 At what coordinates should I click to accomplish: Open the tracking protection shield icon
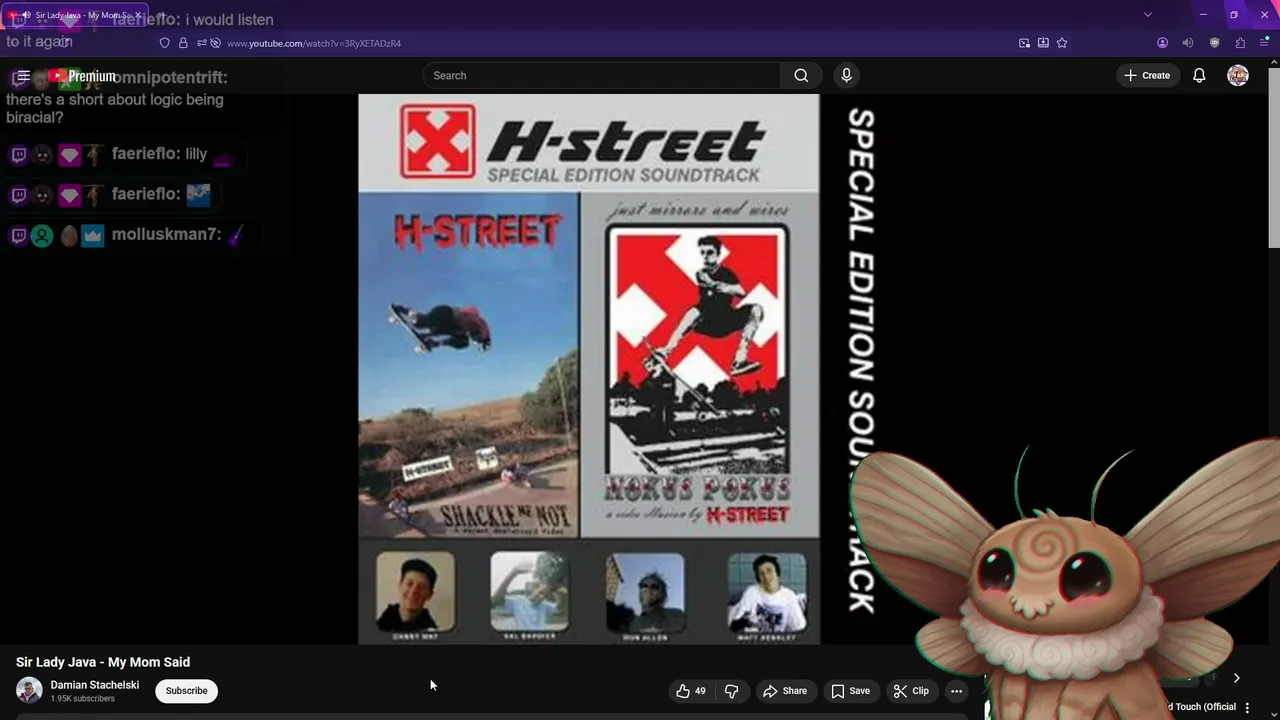[165, 43]
